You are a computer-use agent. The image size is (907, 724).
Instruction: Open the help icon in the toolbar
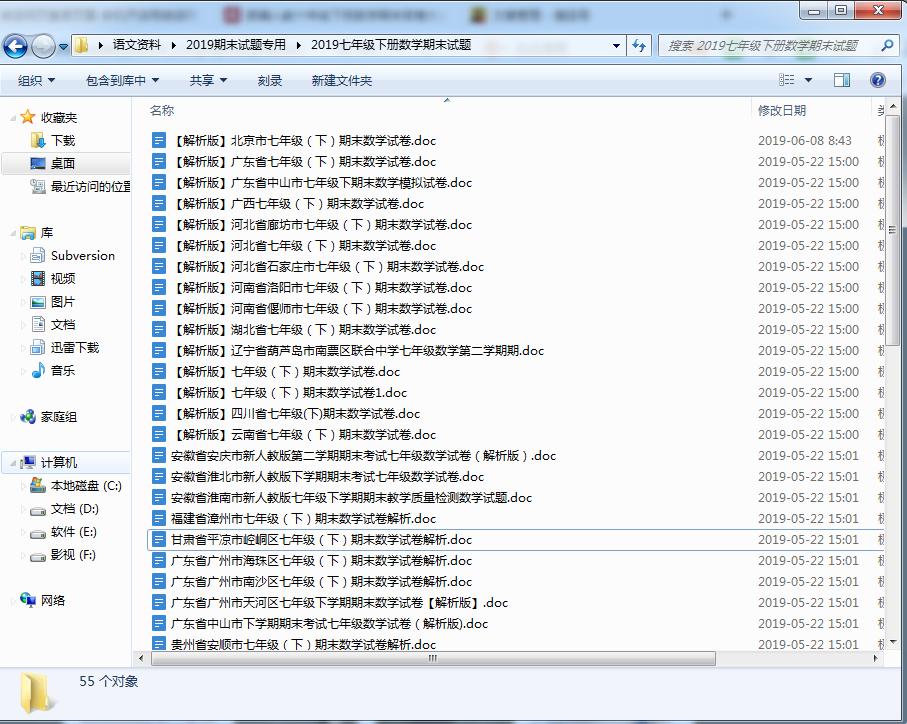coord(877,79)
